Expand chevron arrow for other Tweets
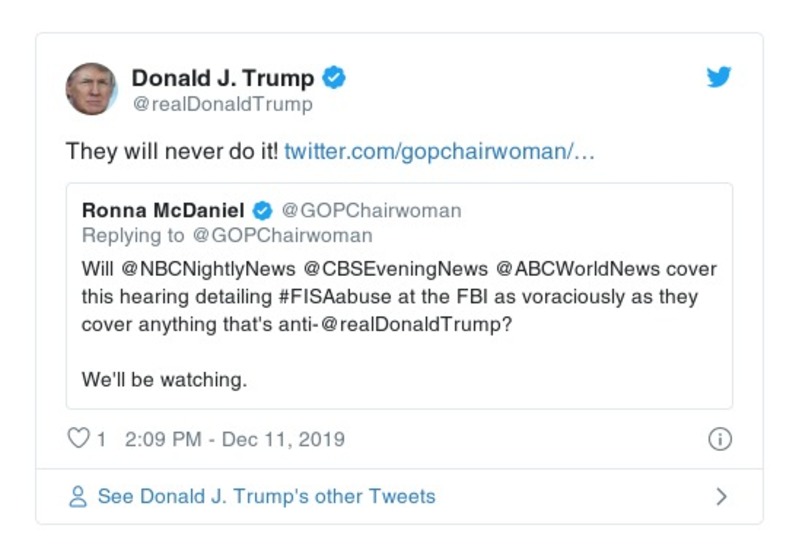Image resolution: width=799 pixels, height=560 pixels. pyautogui.click(x=721, y=497)
